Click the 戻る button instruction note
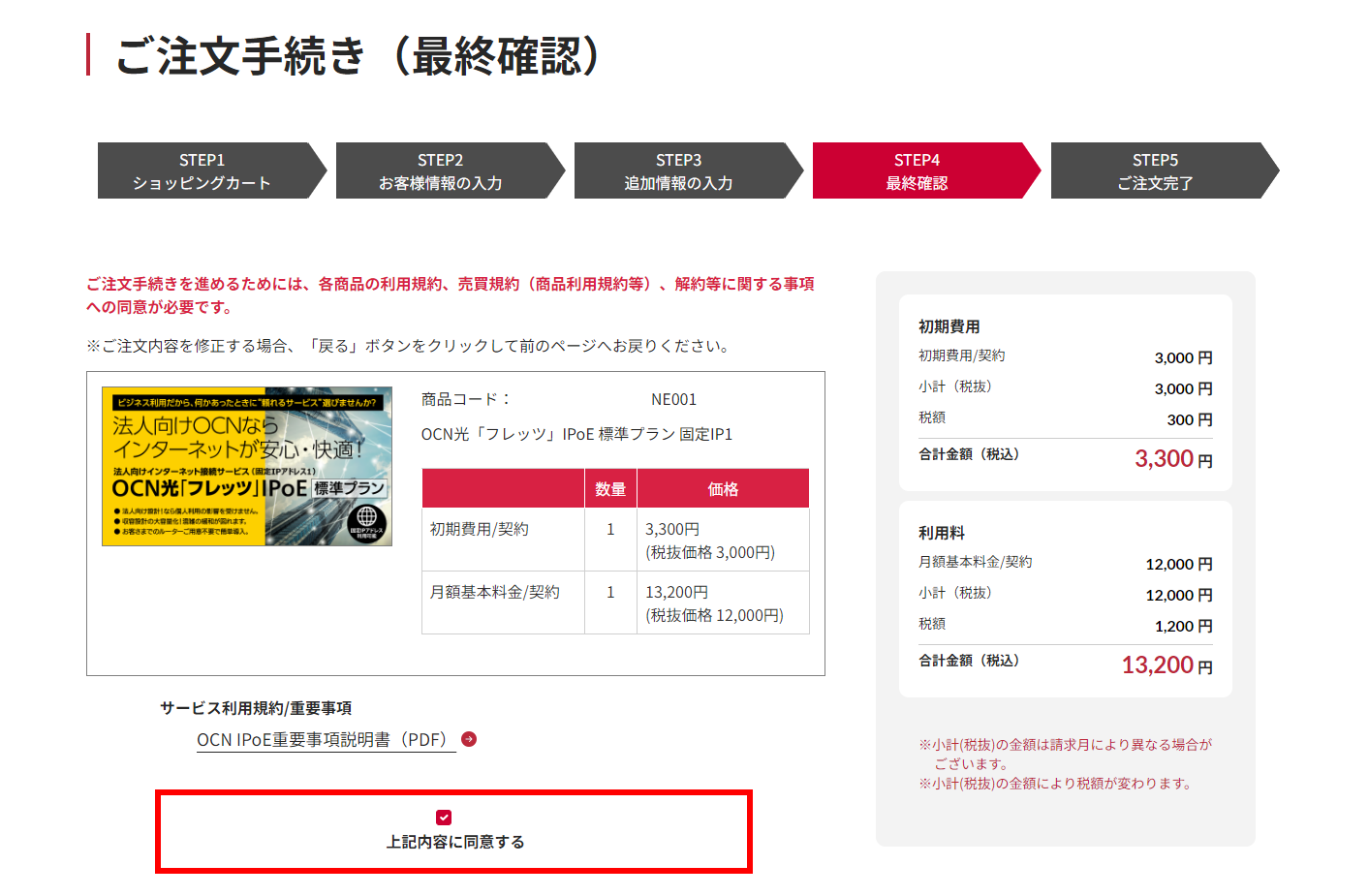The image size is (1369, 896). click(409, 346)
